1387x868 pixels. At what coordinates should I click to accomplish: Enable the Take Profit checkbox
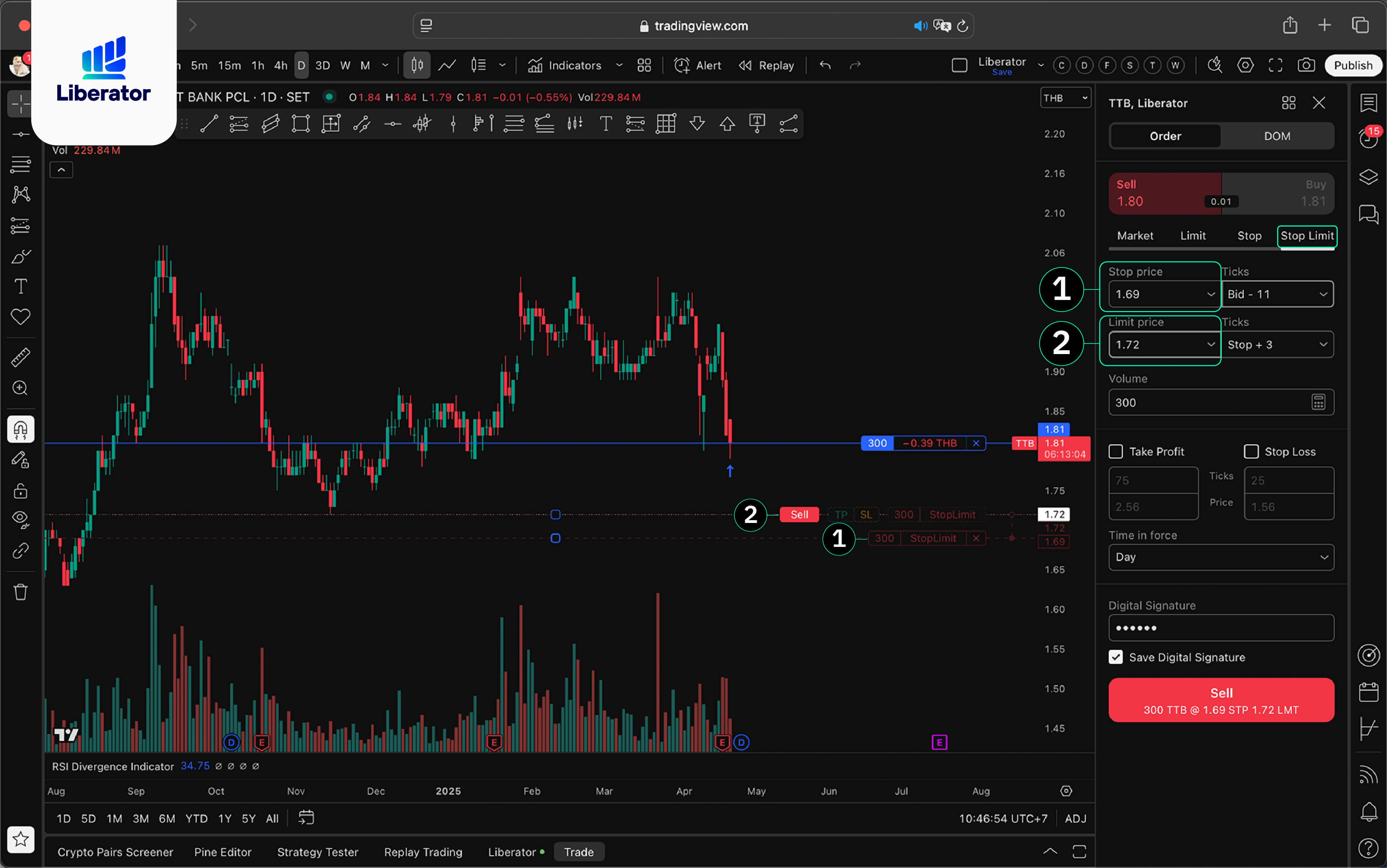(1115, 452)
